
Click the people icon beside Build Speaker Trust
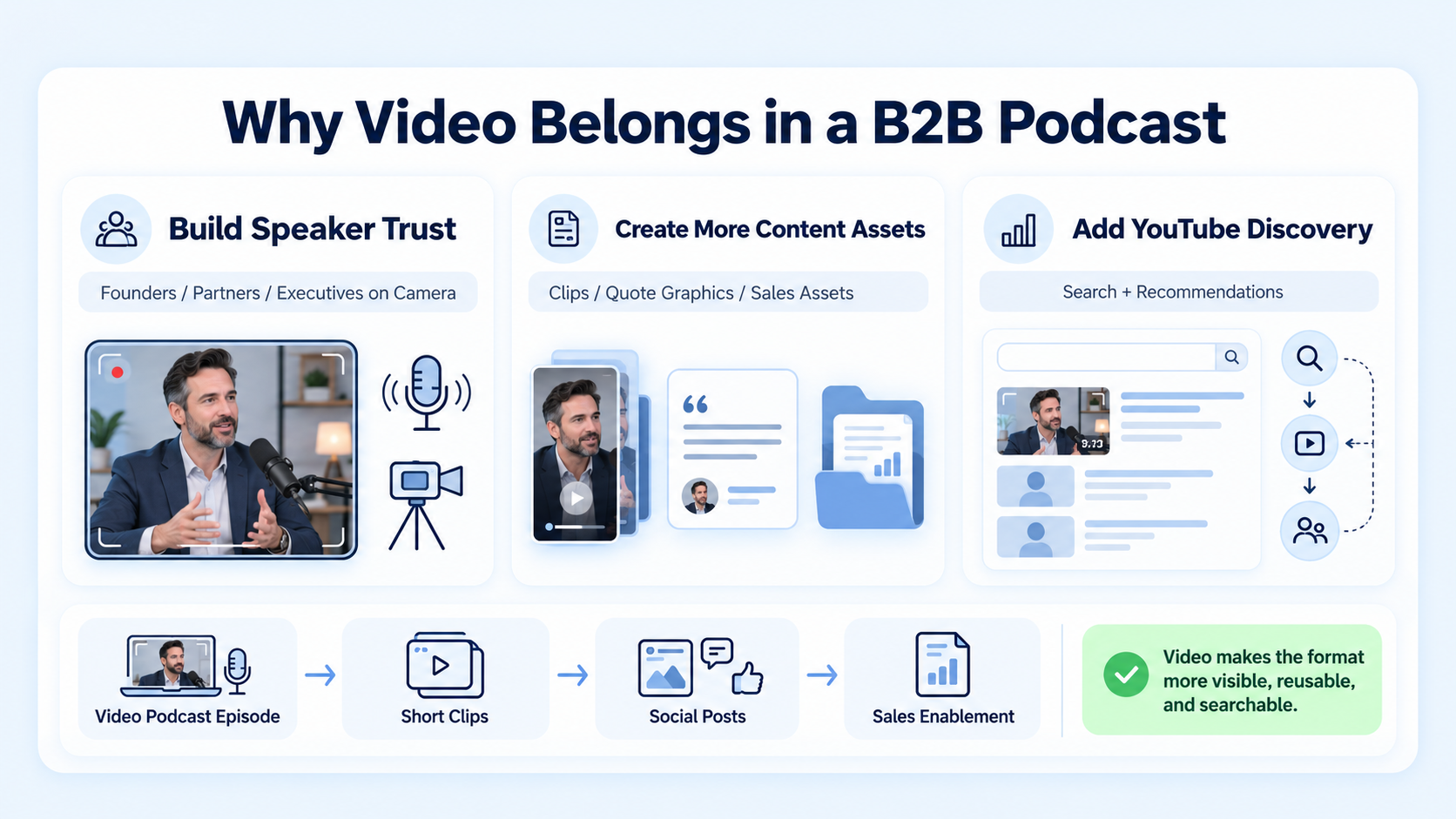coord(117,230)
